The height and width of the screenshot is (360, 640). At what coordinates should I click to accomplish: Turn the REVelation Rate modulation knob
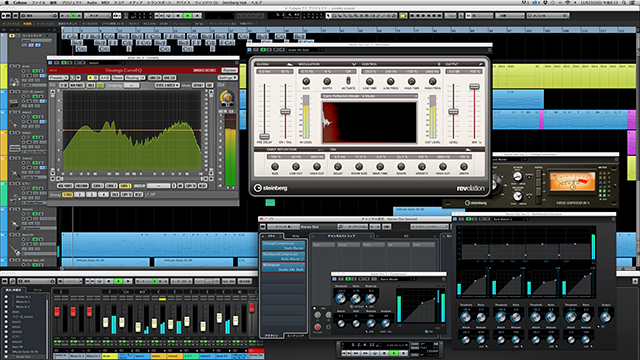[x=305, y=81]
